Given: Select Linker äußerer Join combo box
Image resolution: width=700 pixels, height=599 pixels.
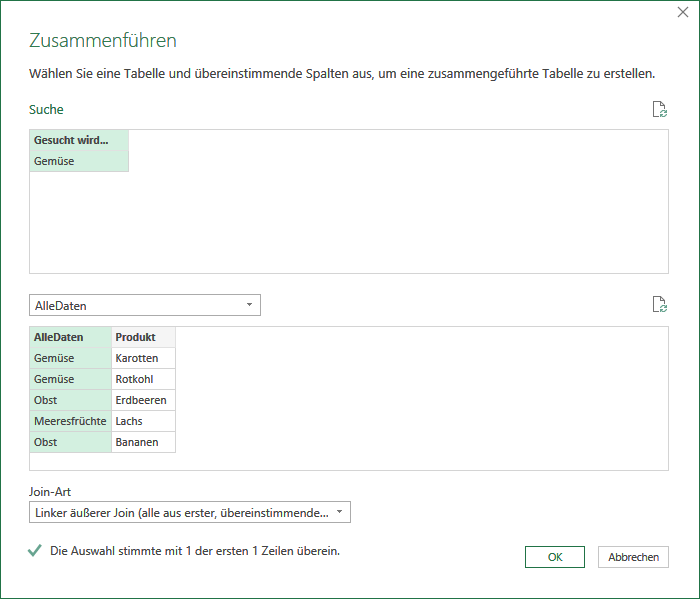Looking at the screenshot, I should click(x=190, y=512).
